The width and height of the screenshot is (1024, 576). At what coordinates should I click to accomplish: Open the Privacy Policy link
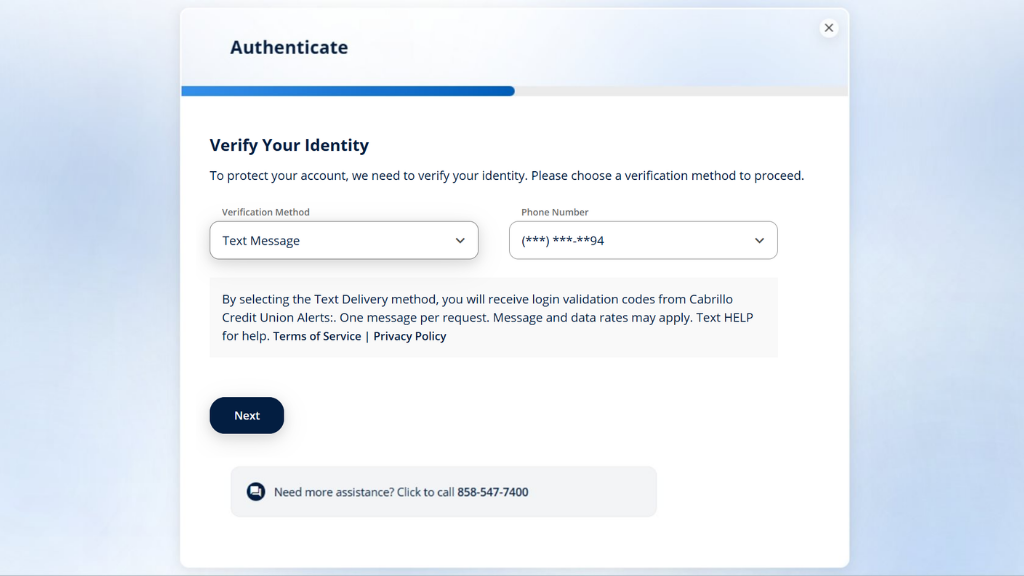410,337
